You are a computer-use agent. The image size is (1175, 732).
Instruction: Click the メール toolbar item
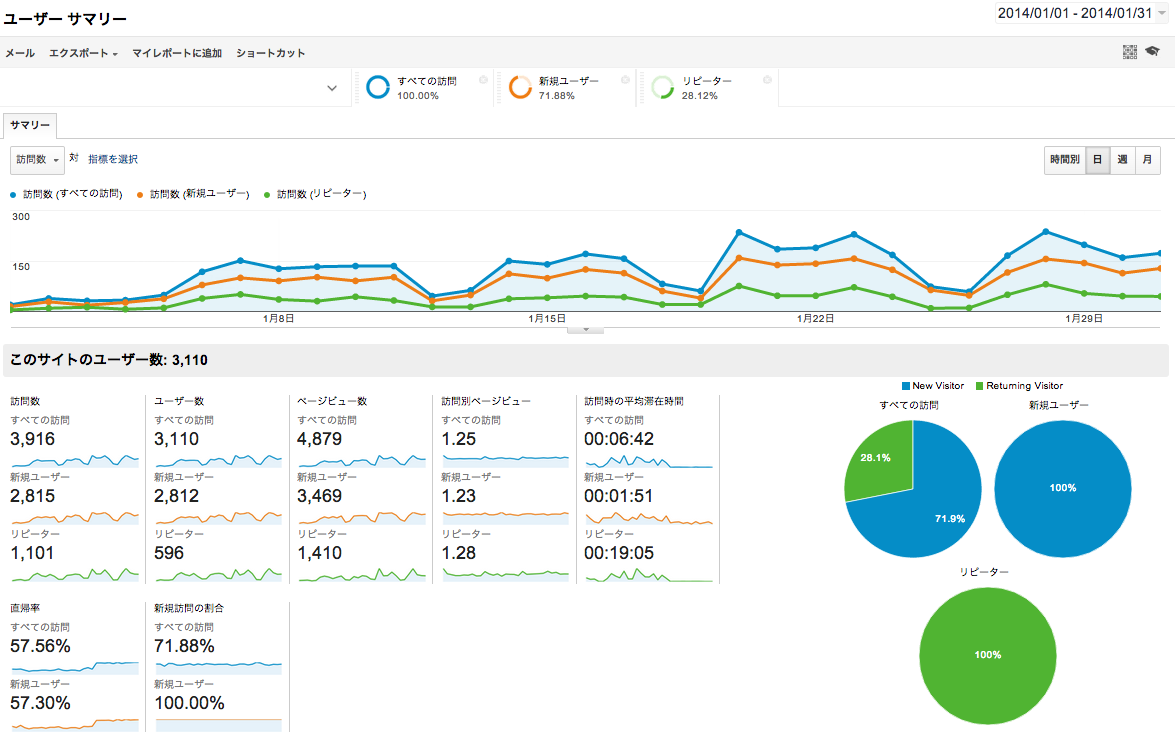tap(20, 53)
